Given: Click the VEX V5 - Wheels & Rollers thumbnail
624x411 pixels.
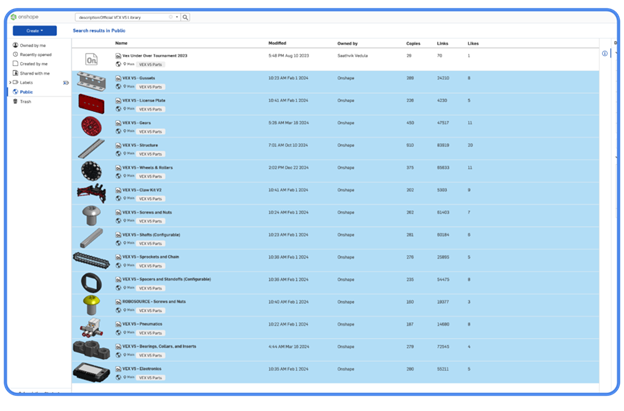Looking at the screenshot, I should 91,169.
